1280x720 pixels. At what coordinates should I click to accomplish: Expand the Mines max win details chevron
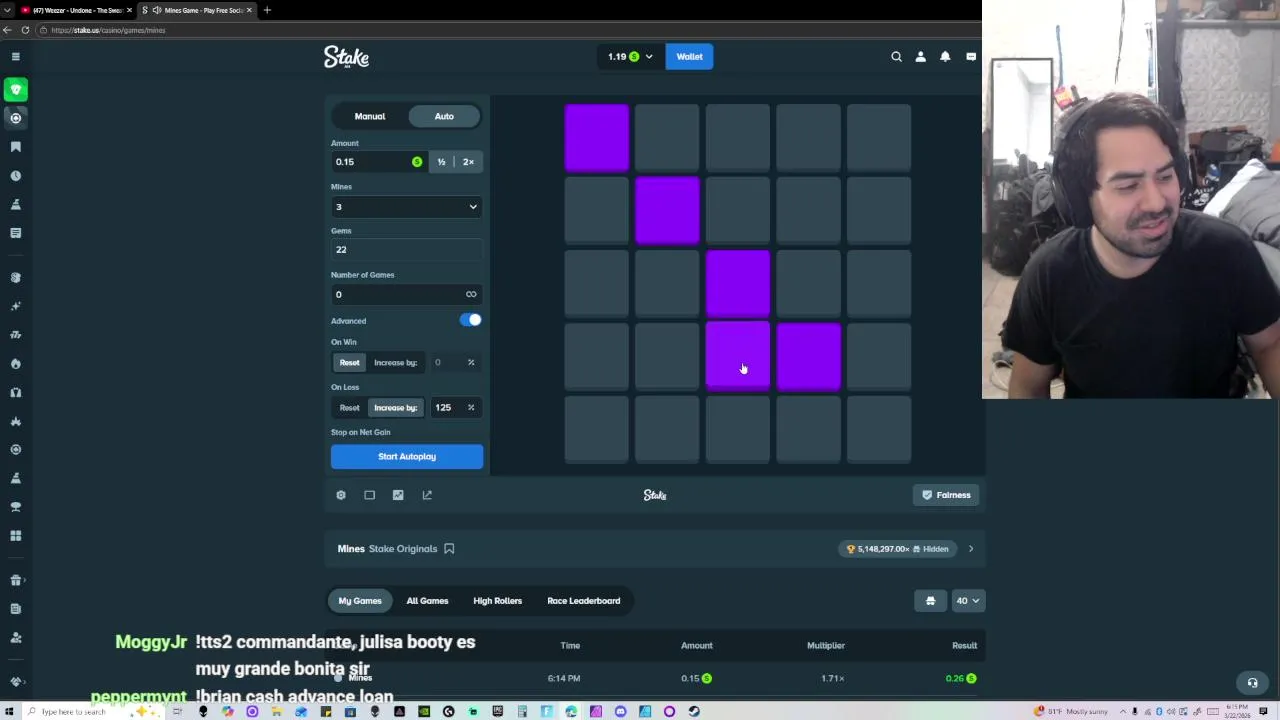coord(970,549)
